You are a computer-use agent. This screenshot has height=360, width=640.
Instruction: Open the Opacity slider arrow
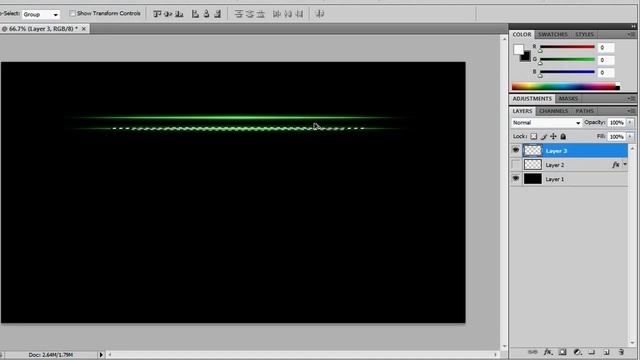(630, 122)
